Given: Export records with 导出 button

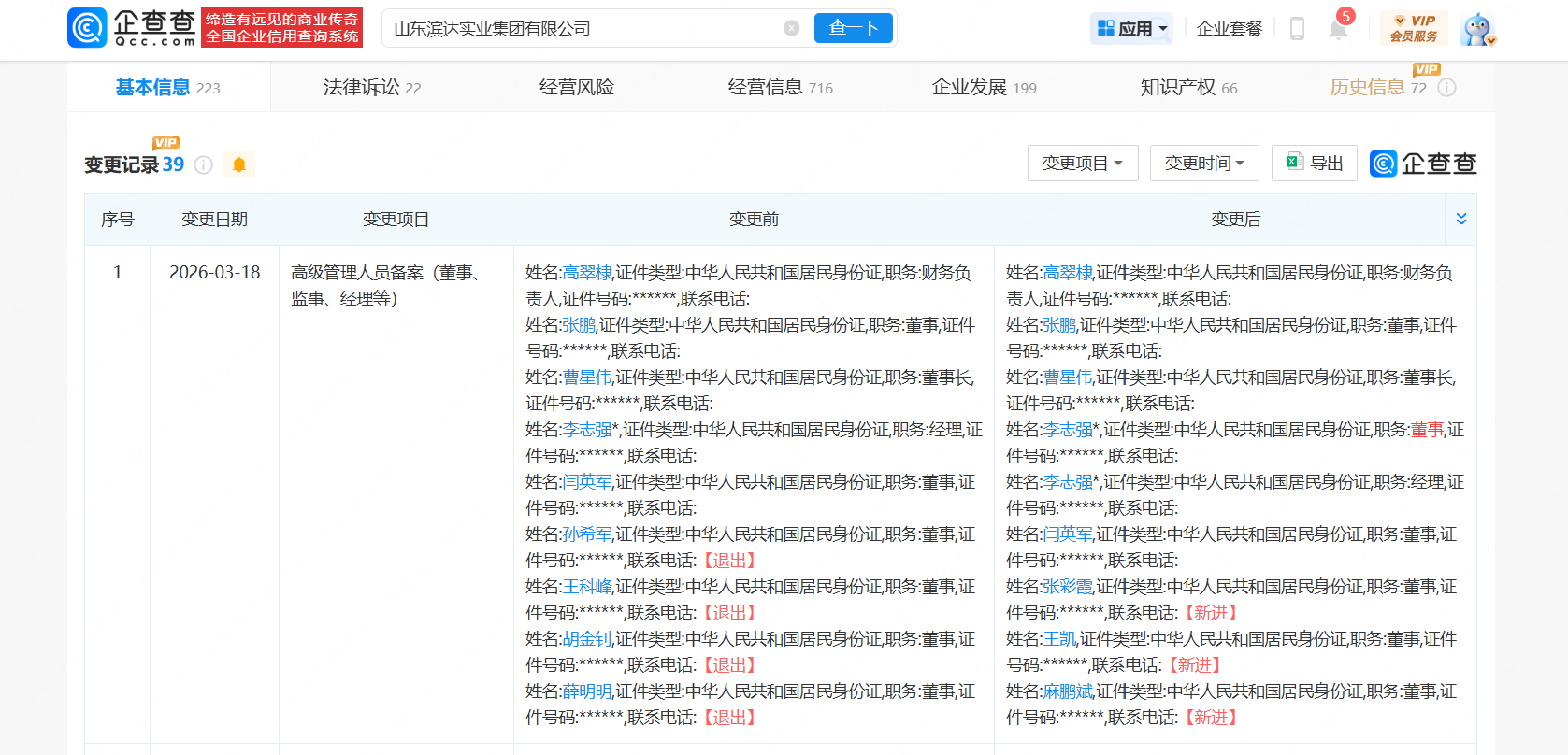Looking at the screenshot, I should click(1314, 164).
